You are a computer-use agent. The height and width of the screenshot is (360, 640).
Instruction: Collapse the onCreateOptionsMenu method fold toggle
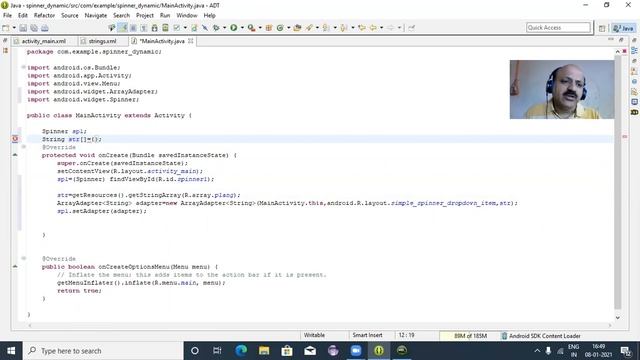pos(23,258)
